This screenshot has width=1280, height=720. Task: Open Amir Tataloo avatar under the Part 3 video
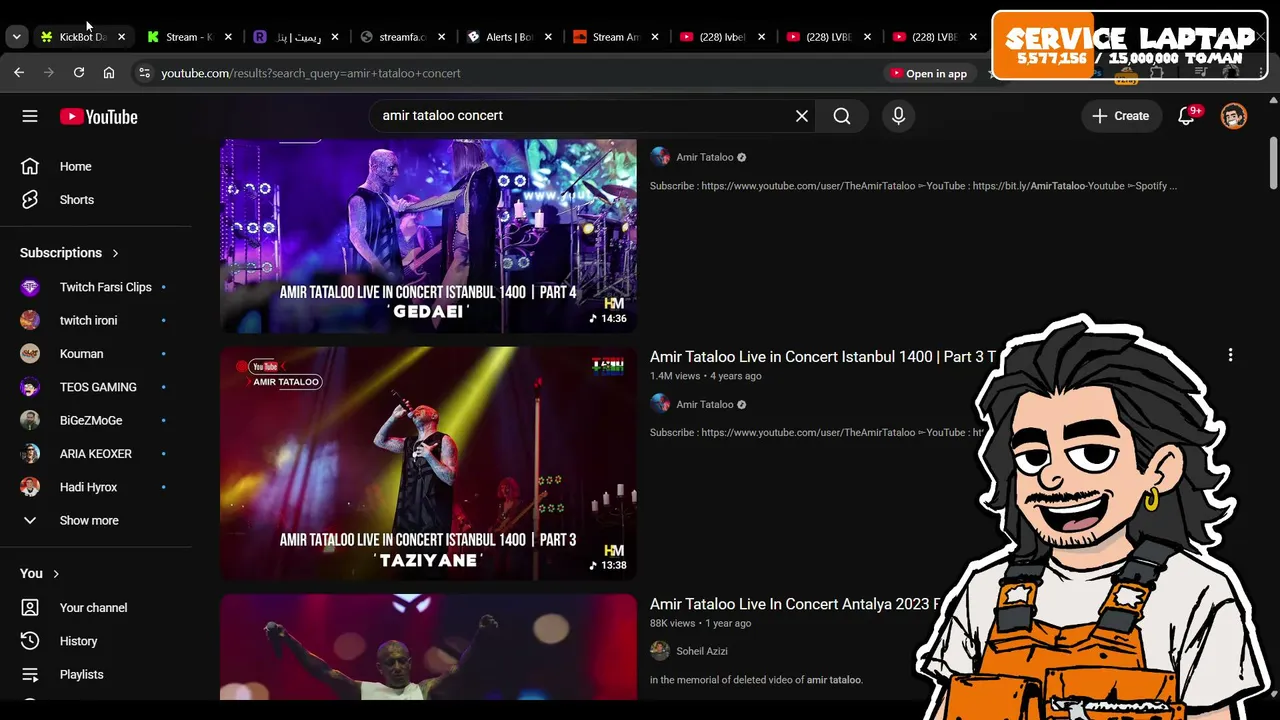[660, 404]
